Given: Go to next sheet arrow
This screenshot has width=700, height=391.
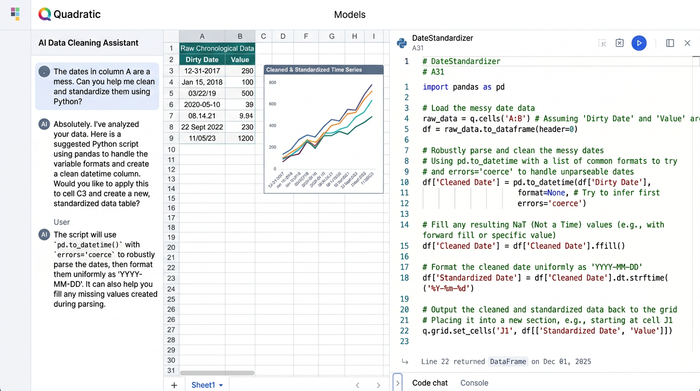Looking at the screenshot, I should coord(378,385).
